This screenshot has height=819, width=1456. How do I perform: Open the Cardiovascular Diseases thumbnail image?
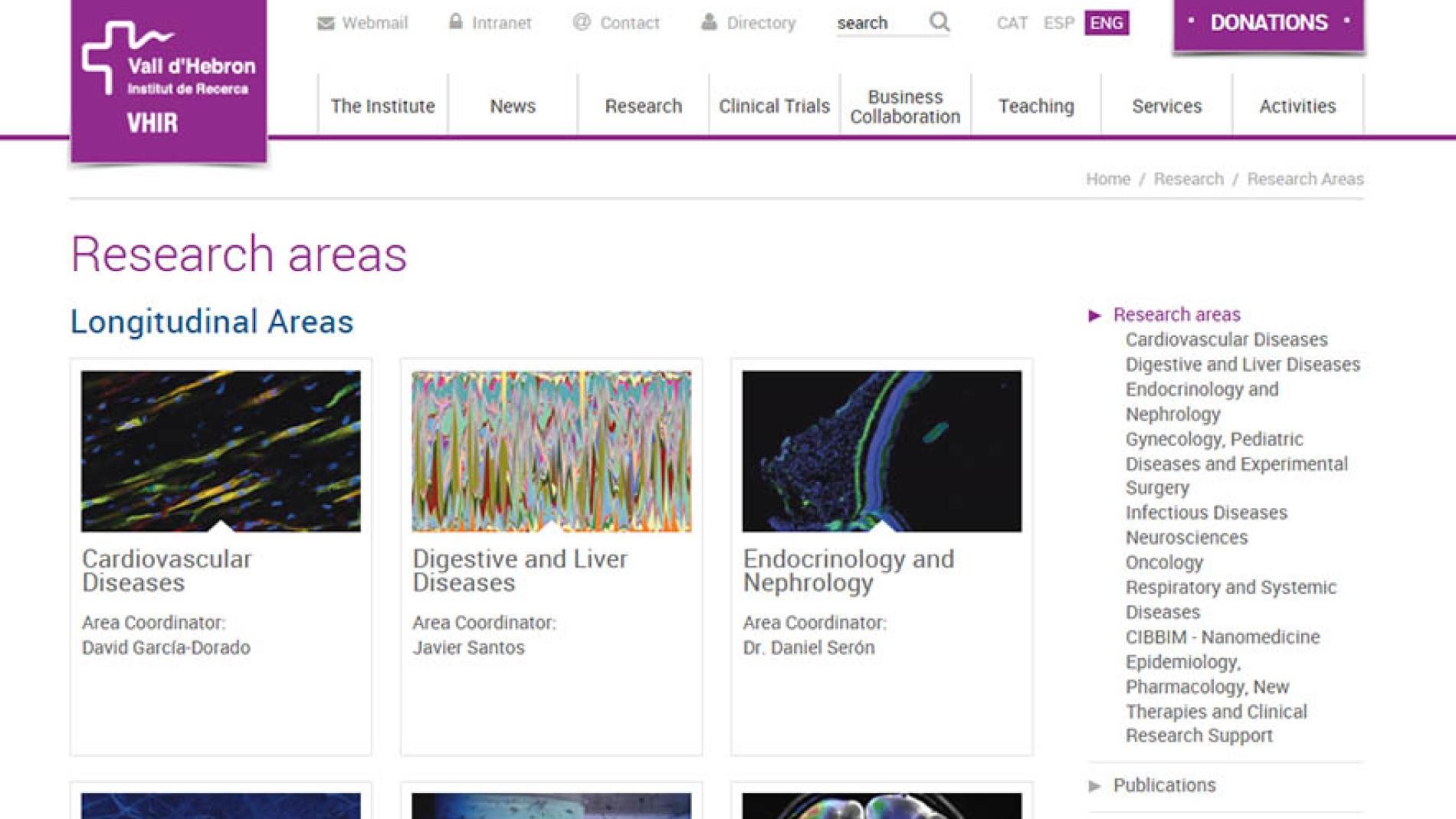click(221, 451)
